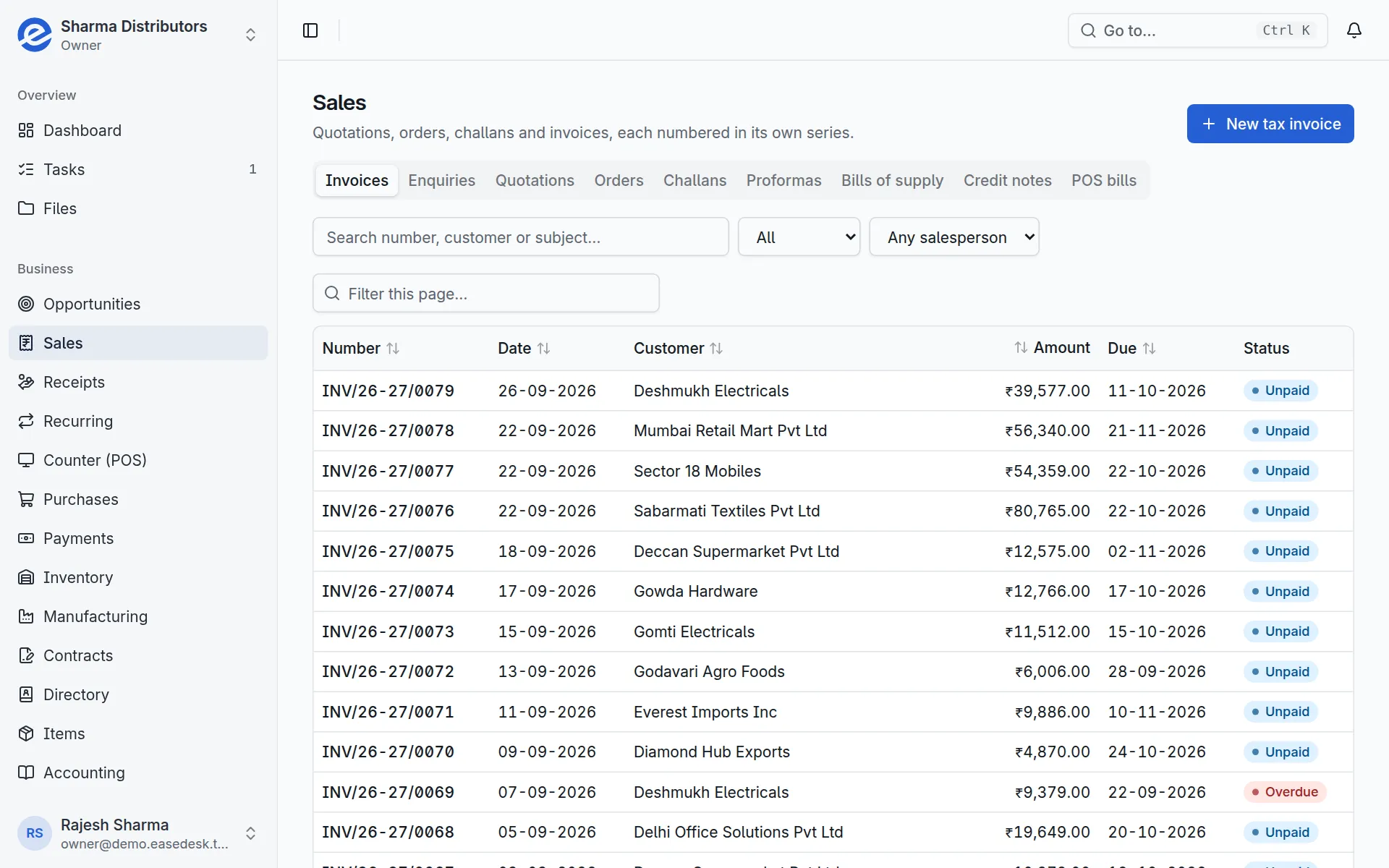This screenshot has width=1389, height=868.
Task: Open Purchases in the sidebar
Action: click(138, 499)
